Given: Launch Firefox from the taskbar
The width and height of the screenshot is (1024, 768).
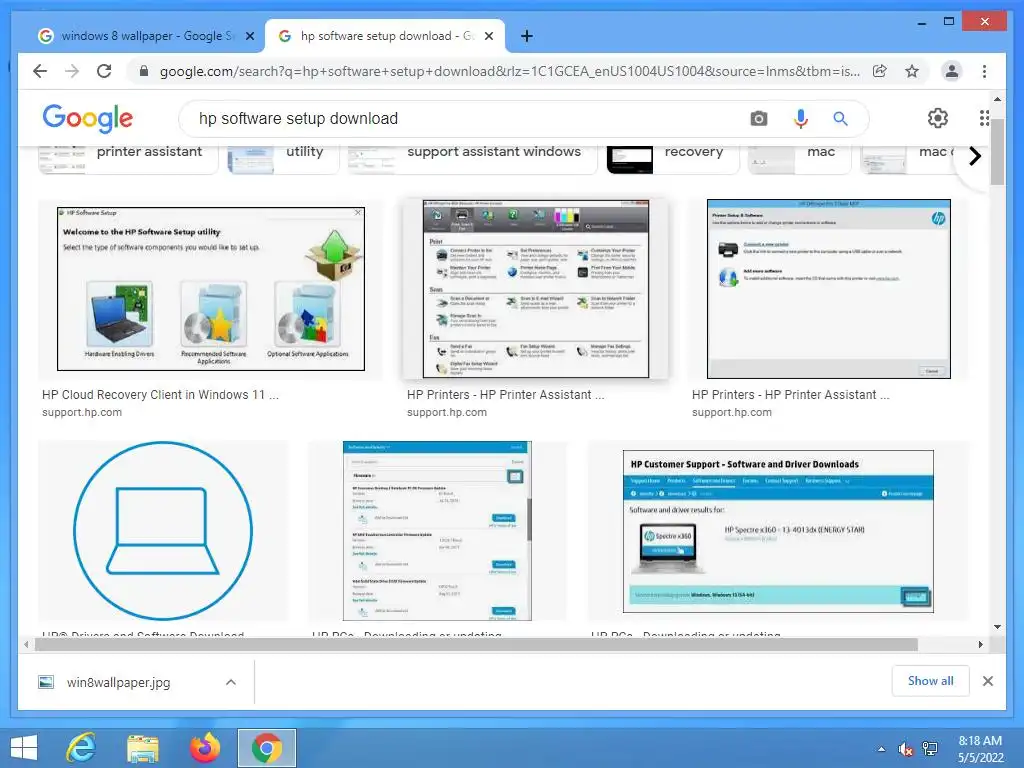Looking at the screenshot, I should (204, 748).
